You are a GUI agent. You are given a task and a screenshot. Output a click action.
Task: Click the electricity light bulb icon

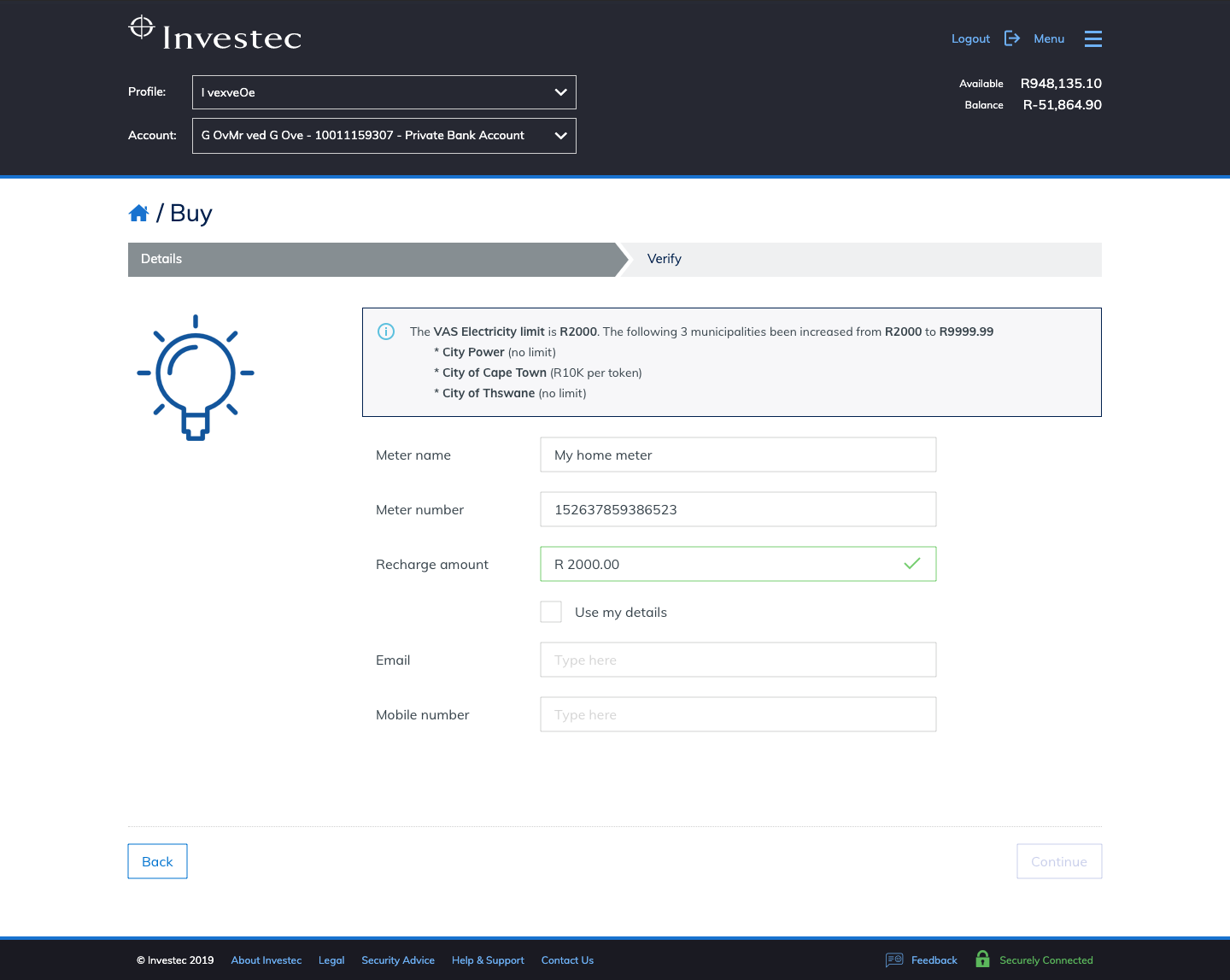[196, 377]
